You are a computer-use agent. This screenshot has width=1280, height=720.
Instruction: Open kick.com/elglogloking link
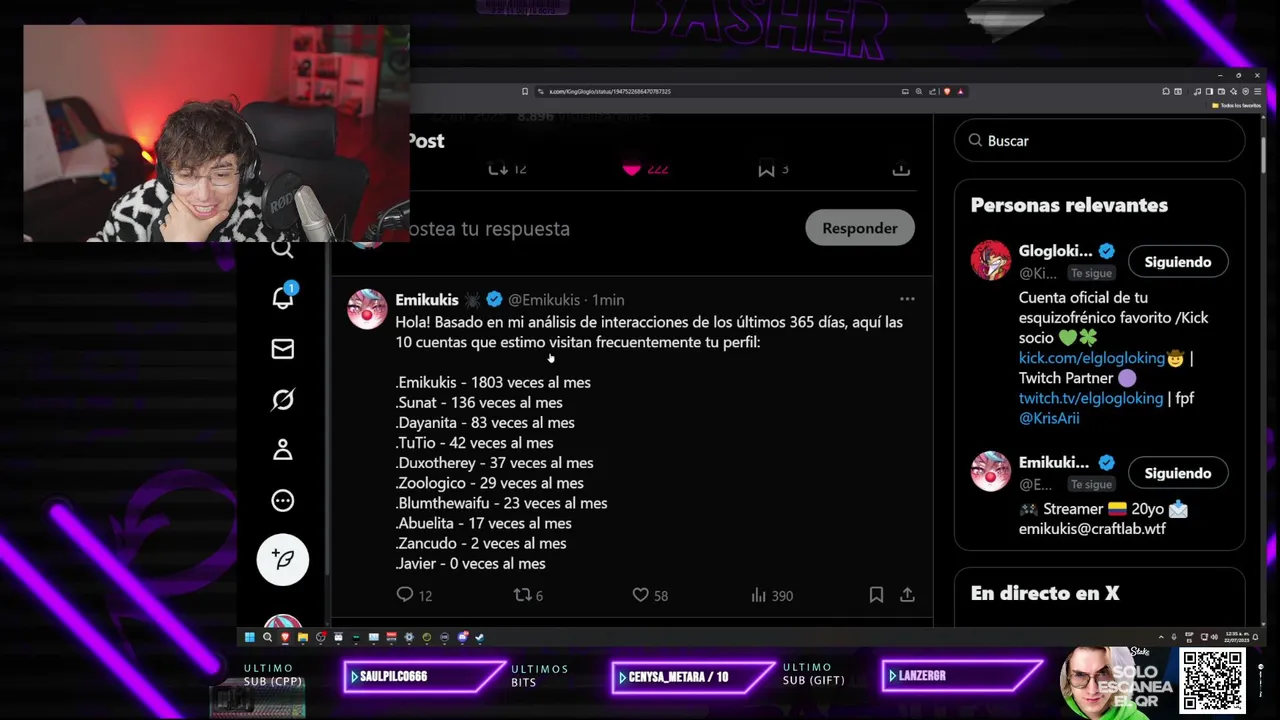(x=1092, y=358)
